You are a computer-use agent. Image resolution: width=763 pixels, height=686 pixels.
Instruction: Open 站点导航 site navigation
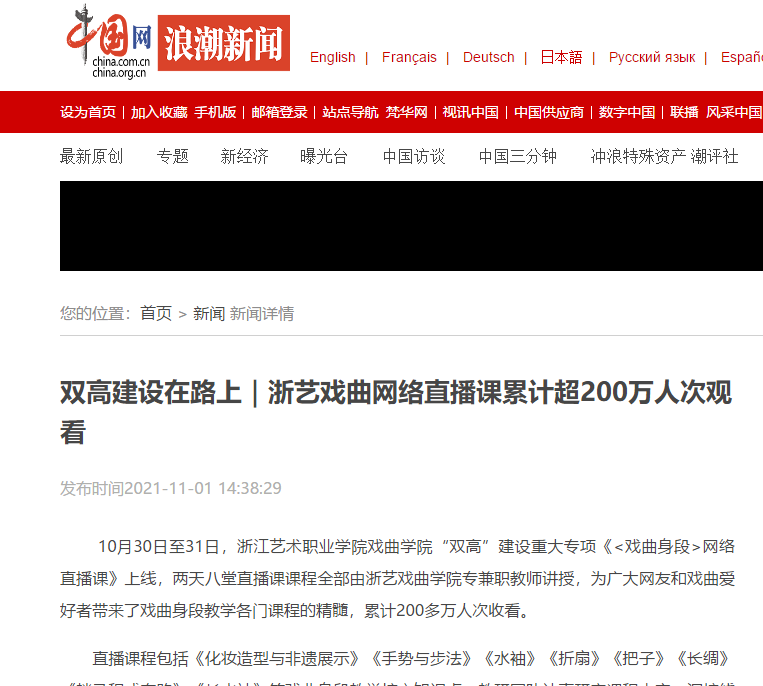(x=350, y=112)
